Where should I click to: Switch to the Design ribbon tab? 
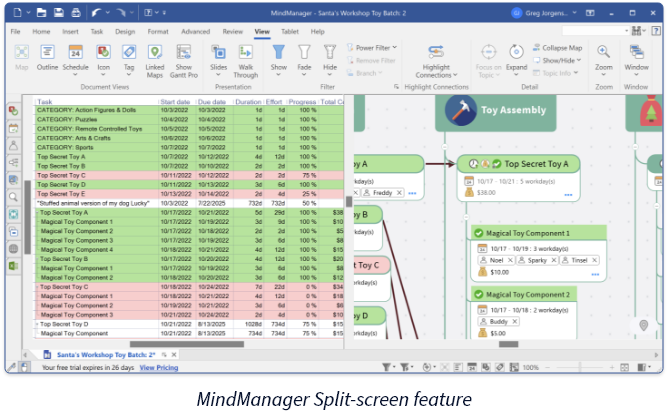click(x=125, y=32)
